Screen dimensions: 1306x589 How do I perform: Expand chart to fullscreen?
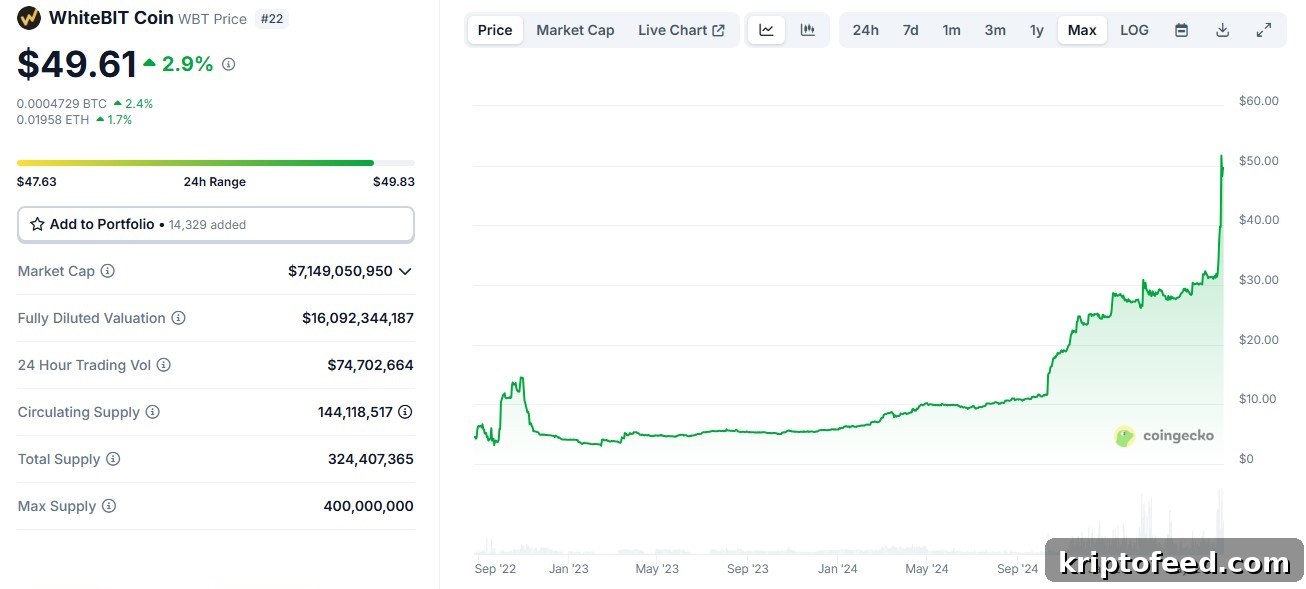click(1264, 30)
